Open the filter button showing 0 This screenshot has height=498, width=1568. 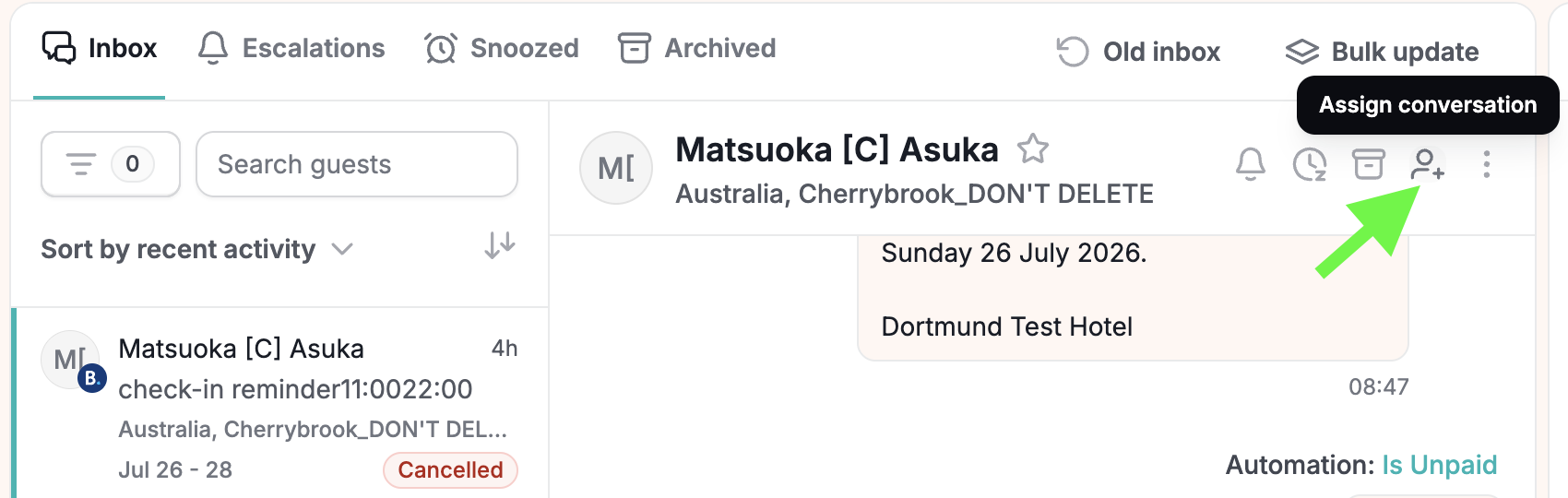pos(111,164)
